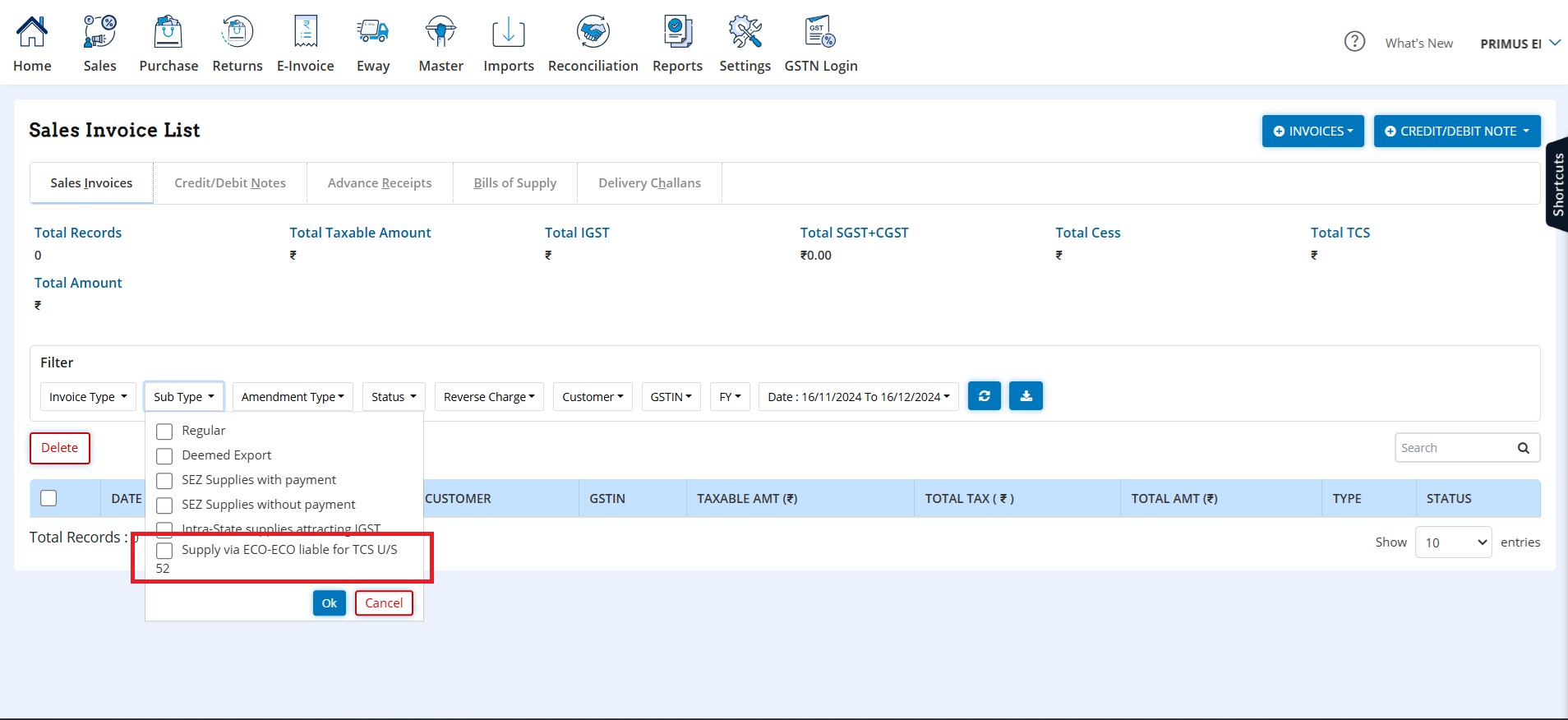Open the GSTN Login icon

pyautogui.click(x=820, y=32)
